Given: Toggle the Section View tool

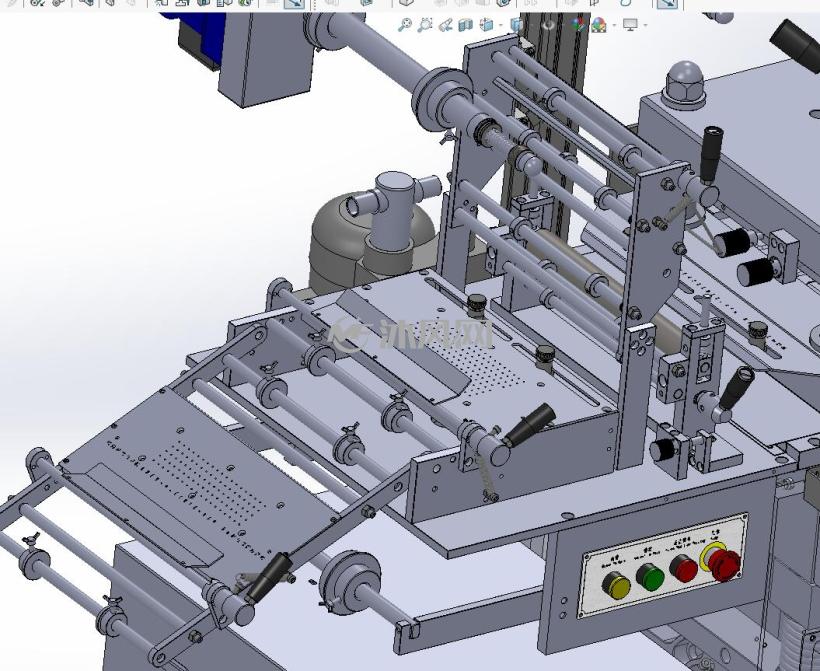Looking at the screenshot, I should (x=465, y=25).
